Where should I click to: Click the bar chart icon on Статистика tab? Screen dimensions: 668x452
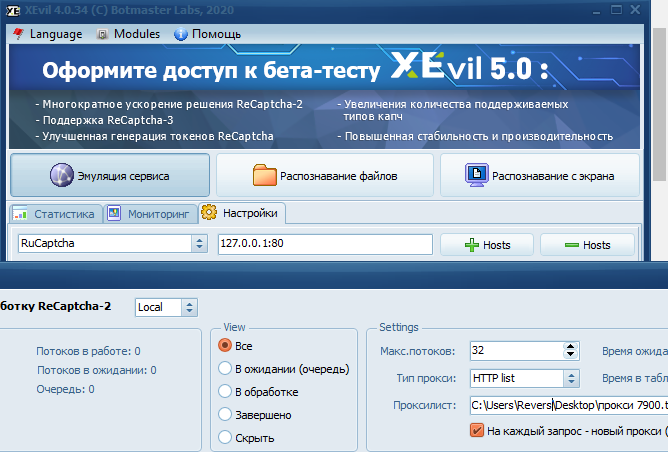(x=20, y=213)
